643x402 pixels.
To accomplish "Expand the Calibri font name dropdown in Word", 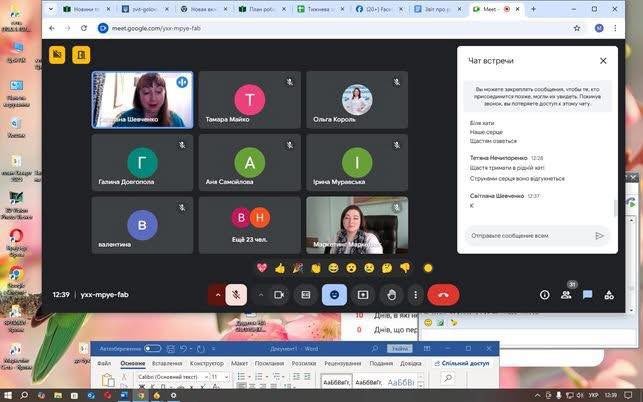I will [x=206, y=377].
